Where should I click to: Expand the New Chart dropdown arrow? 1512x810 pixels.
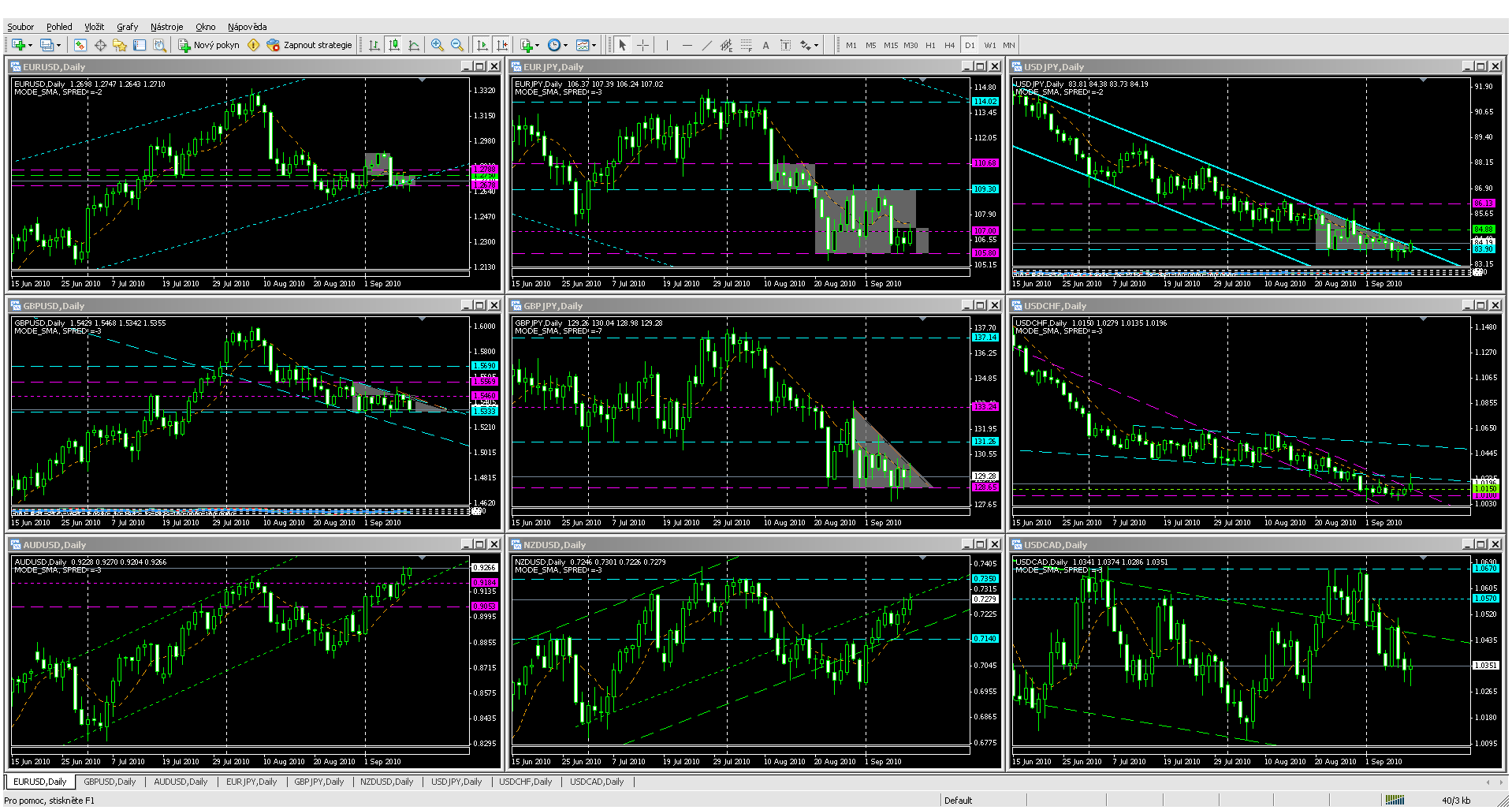coord(30,45)
